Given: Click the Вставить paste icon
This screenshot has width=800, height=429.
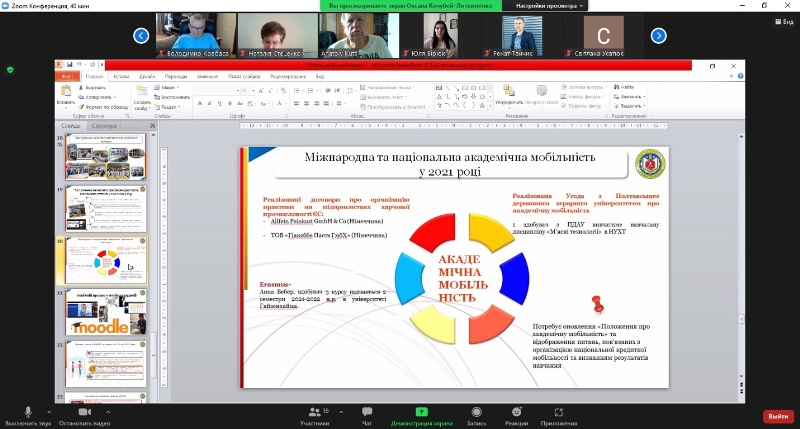Looking at the screenshot, I should tap(66, 91).
